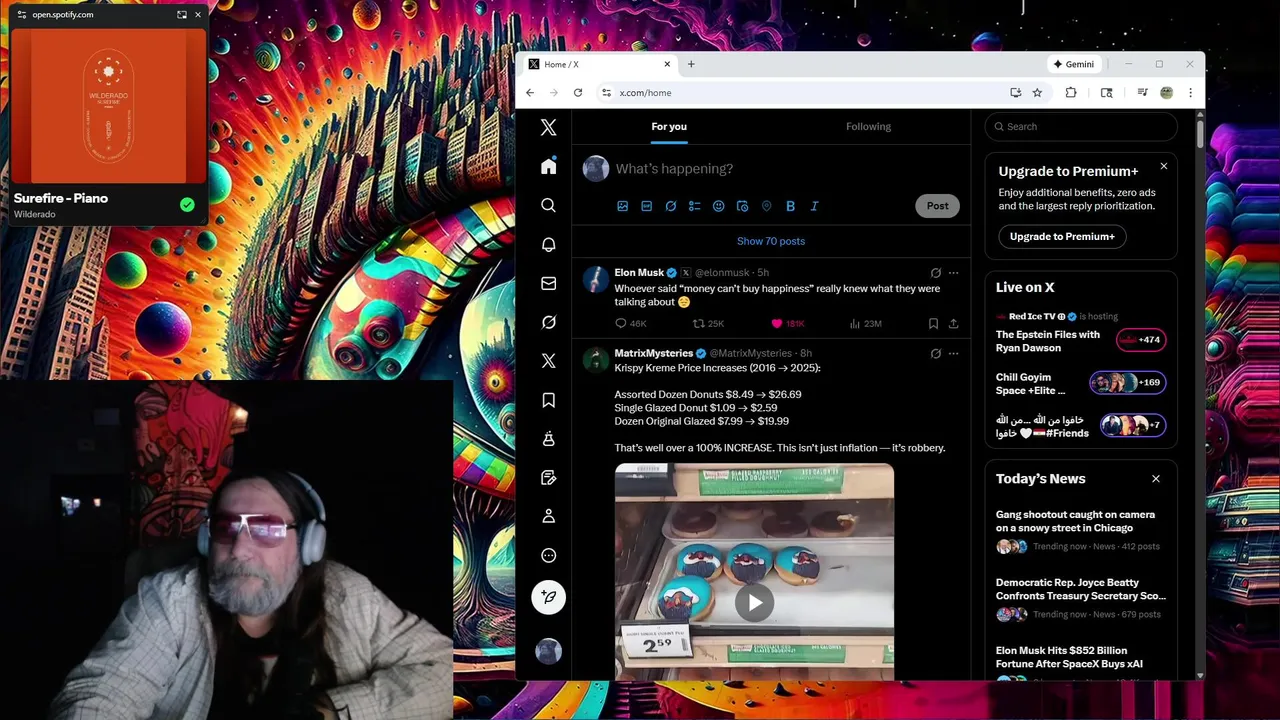Click the Spotify miniplayer album art
The width and height of the screenshot is (1280, 720).
[108, 106]
